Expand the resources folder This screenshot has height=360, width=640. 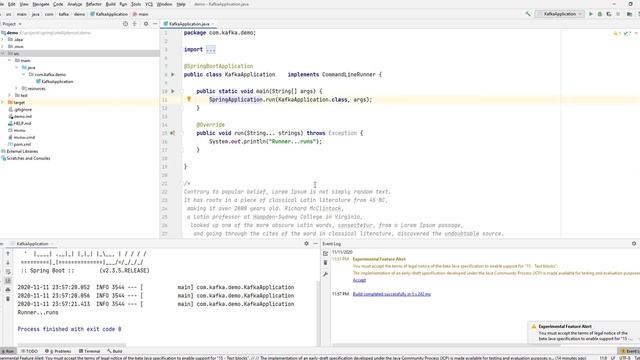pos(17,88)
